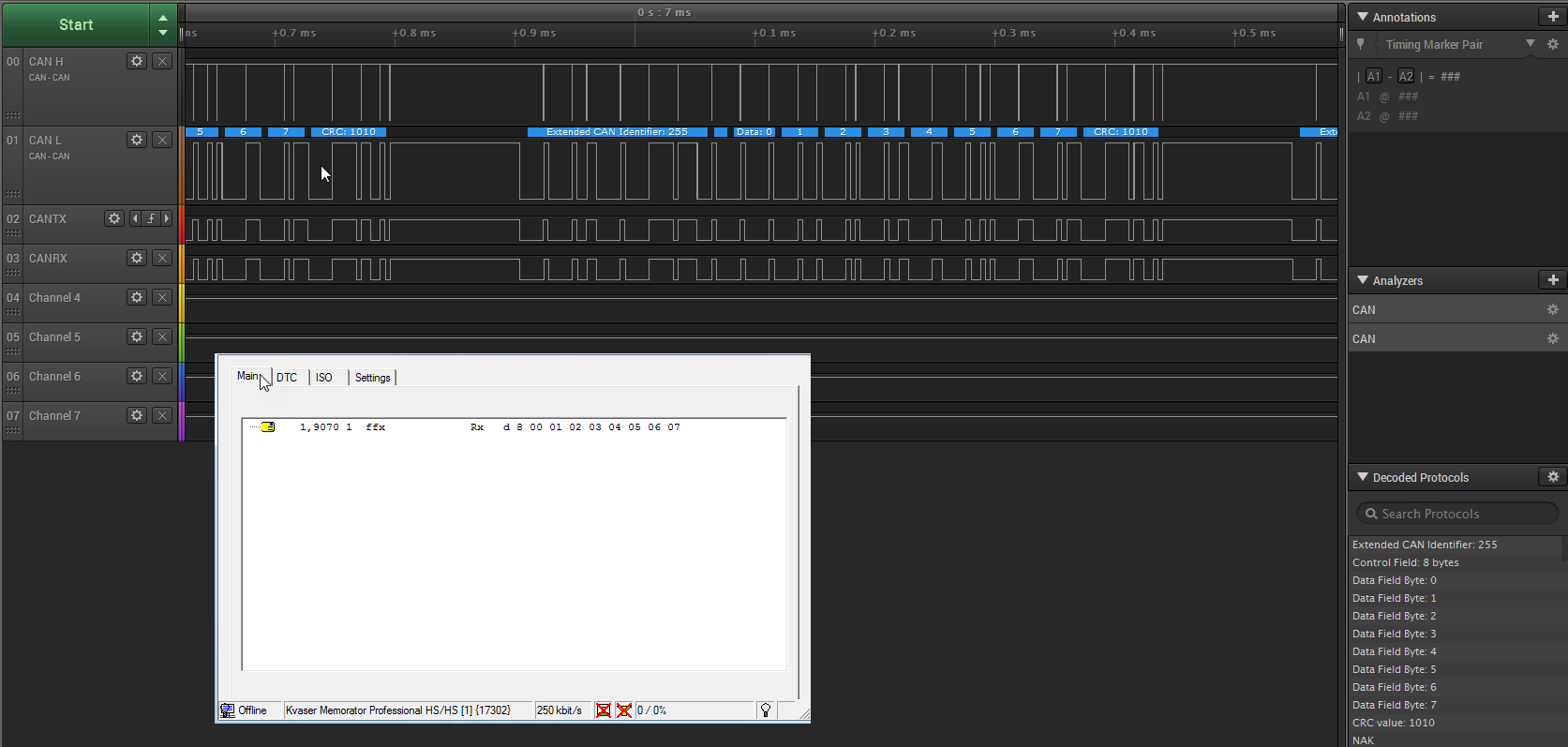
Task: Open CANRX channel settings gear
Action: [x=137, y=258]
